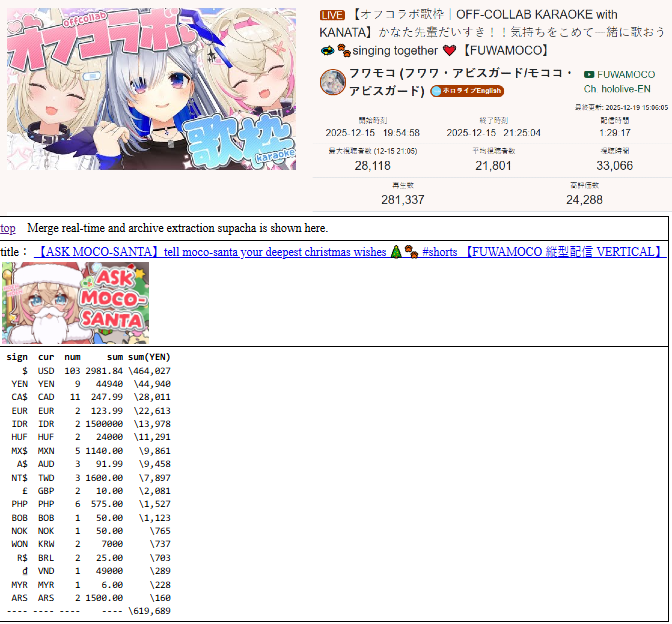This screenshot has height=624, width=672.
Task: Click the USD row sum 2981.84
Action: coord(104,371)
